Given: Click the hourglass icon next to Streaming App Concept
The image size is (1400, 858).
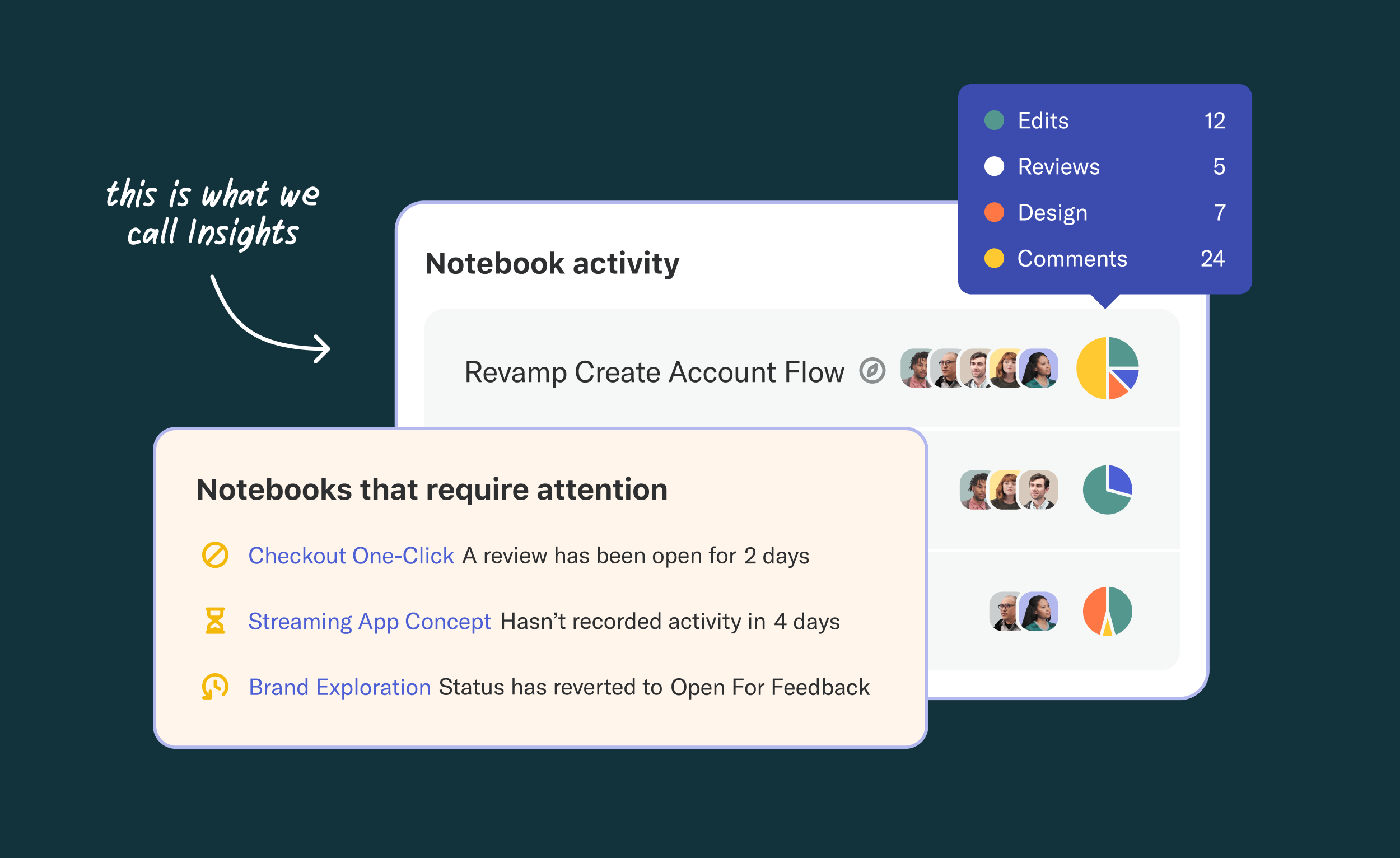Looking at the screenshot, I should [216, 621].
